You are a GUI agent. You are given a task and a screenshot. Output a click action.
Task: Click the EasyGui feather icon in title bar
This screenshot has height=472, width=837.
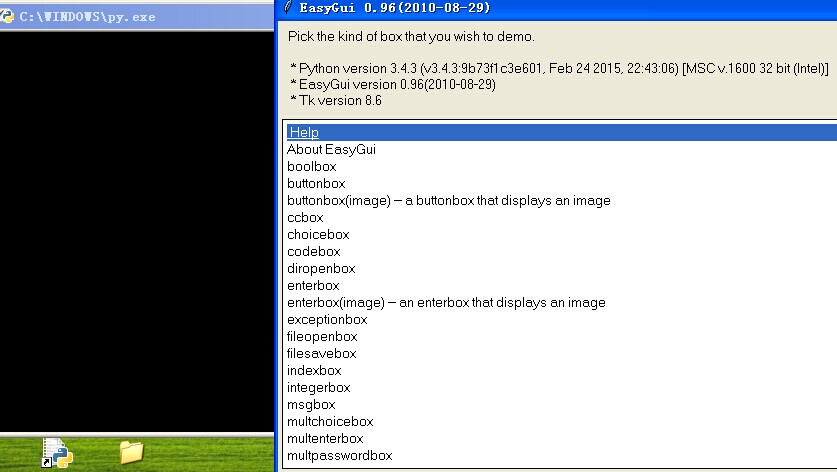click(x=289, y=8)
